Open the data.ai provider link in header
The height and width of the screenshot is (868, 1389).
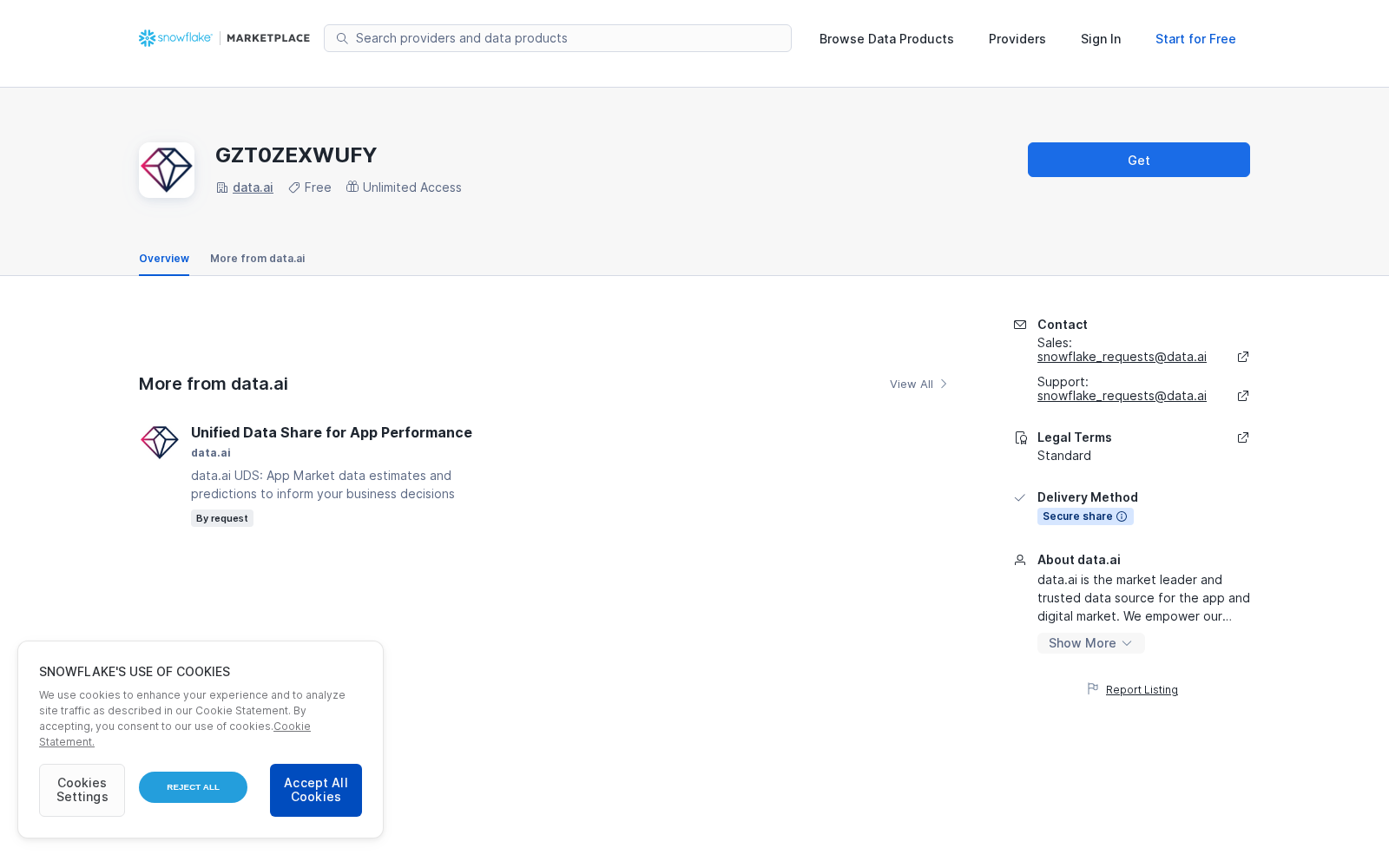click(x=253, y=187)
